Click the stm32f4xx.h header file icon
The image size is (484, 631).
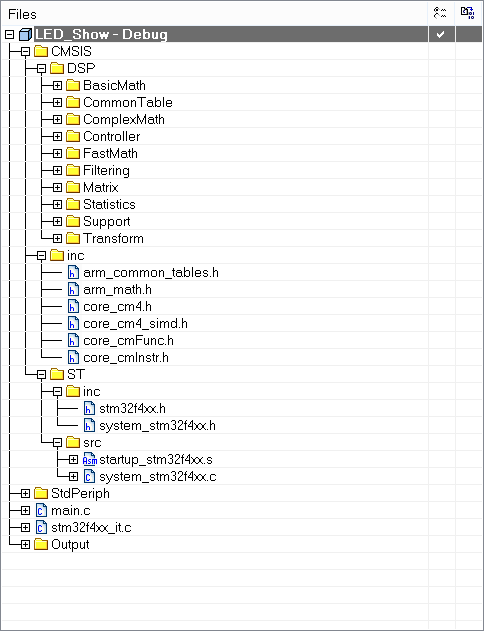89,408
